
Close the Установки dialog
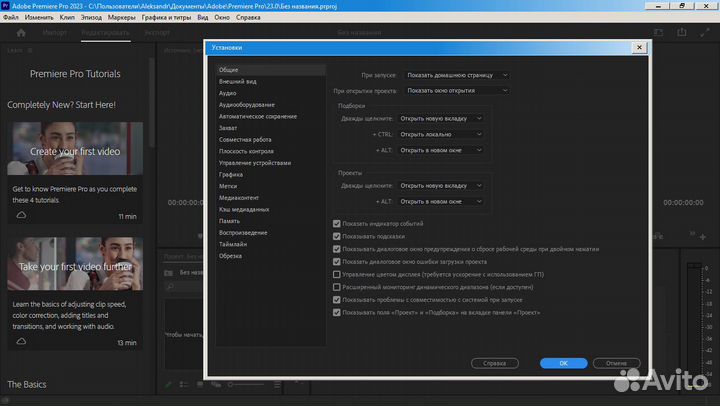(639, 47)
